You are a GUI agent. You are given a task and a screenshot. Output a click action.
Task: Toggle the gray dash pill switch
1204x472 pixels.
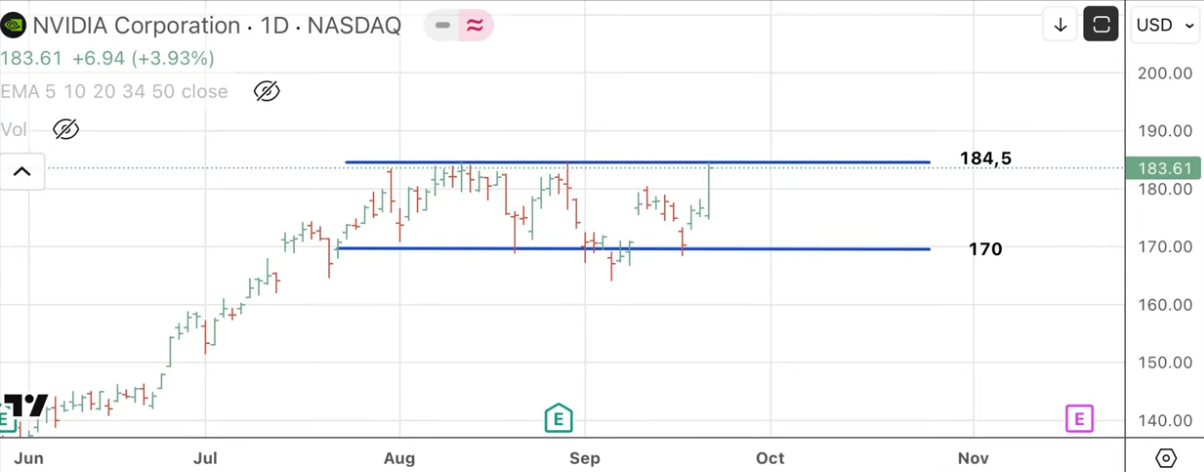pos(442,25)
